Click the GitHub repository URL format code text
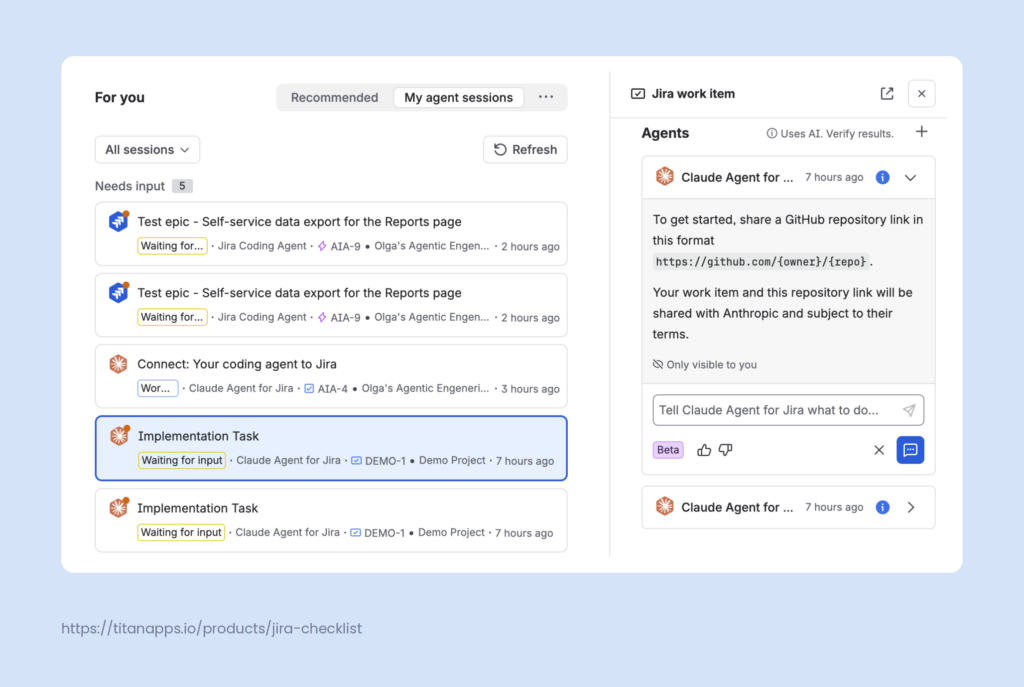This screenshot has height=687, width=1024. 761,262
